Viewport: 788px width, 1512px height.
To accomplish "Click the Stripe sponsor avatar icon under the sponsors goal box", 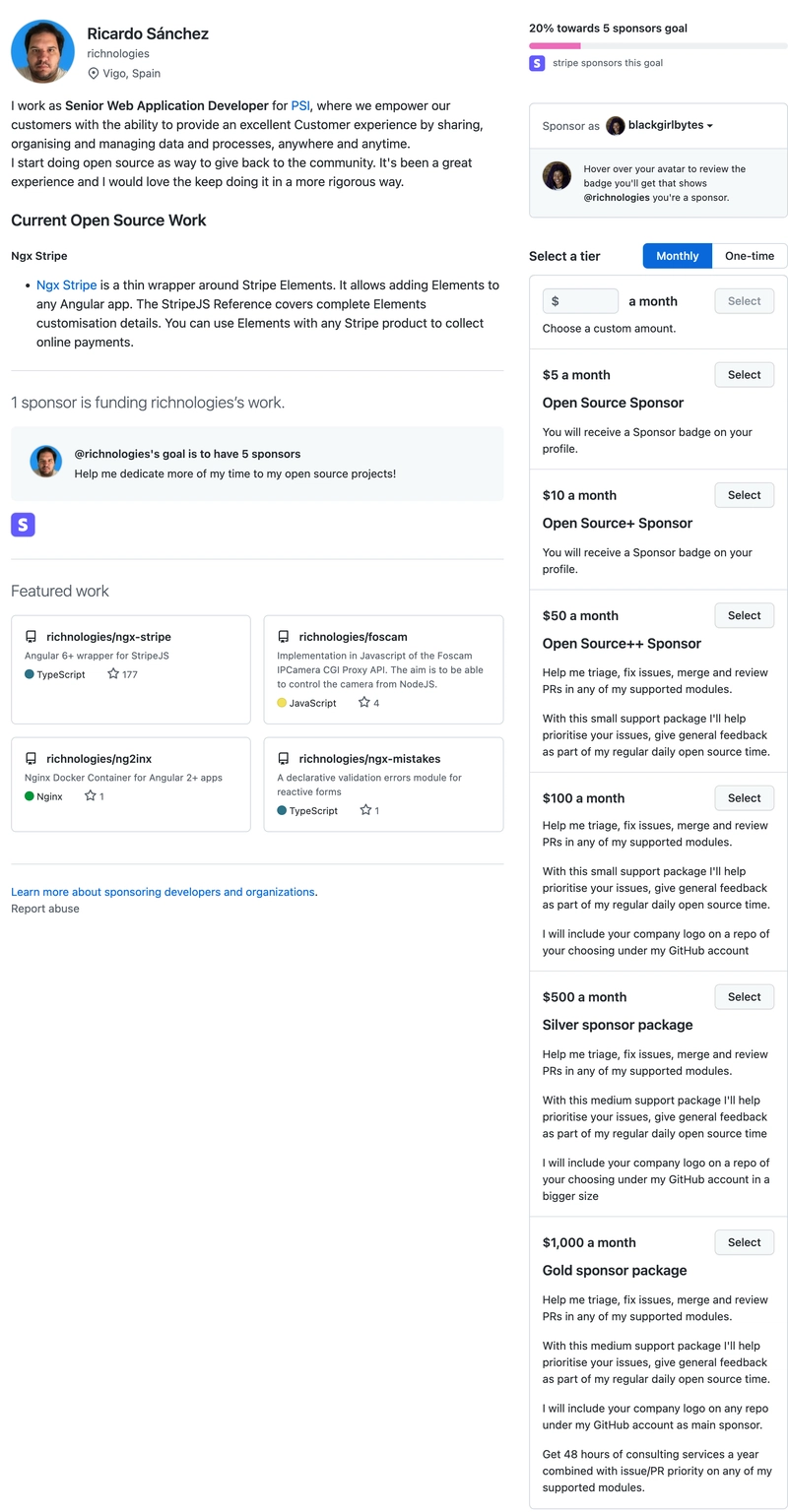I will 23,525.
